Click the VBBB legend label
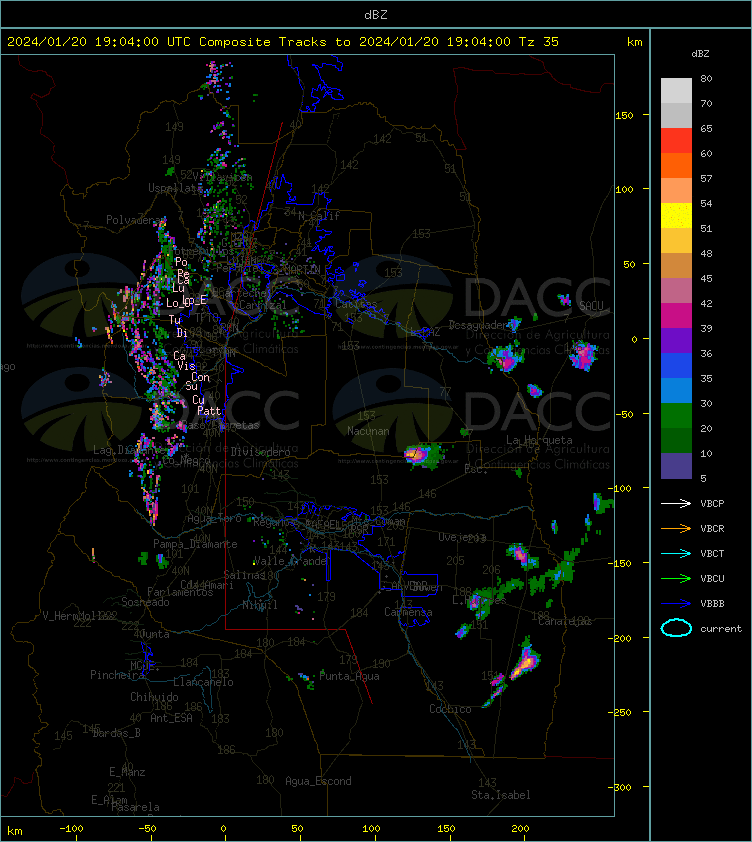 [712, 604]
